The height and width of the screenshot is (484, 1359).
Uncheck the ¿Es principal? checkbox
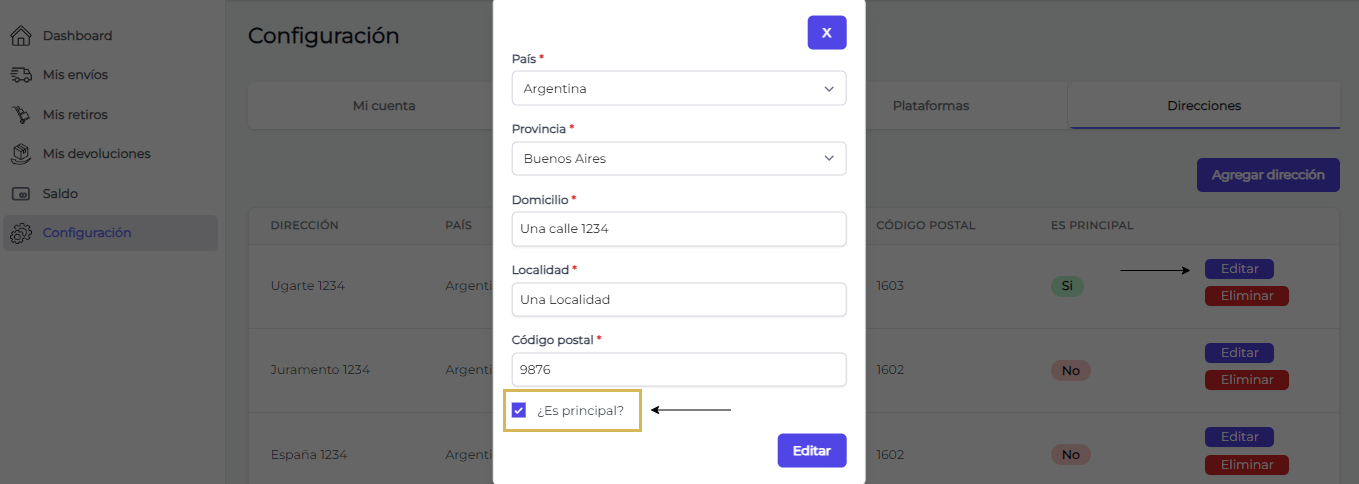[x=519, y=410]
